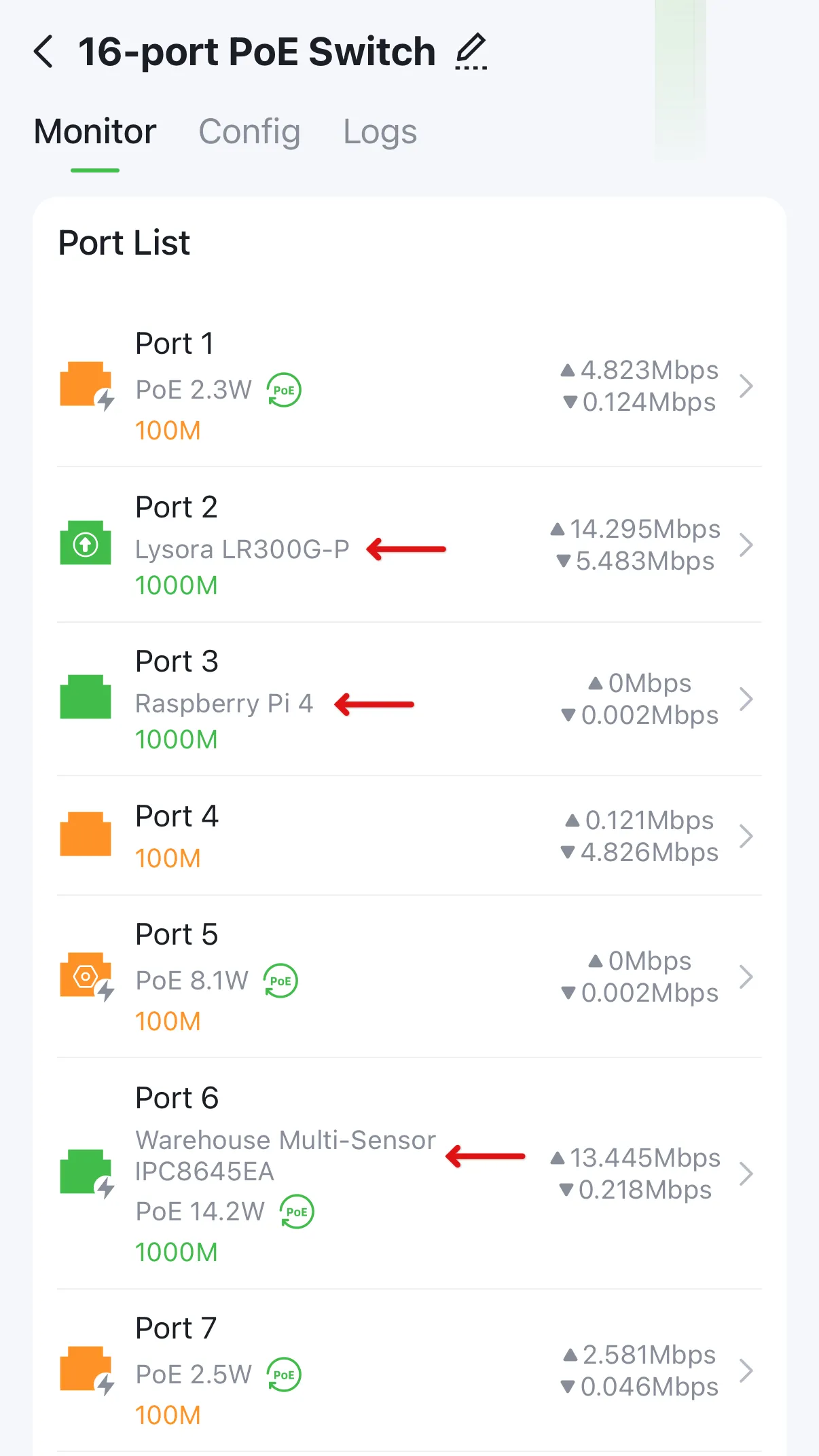Click the orange Port 5 camera port icon

pos(86,977)
